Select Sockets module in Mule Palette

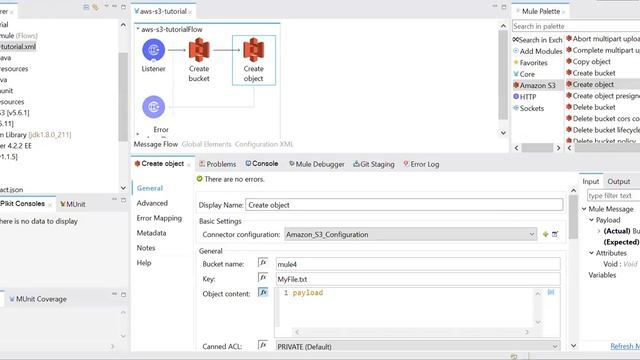click(529, 108)
